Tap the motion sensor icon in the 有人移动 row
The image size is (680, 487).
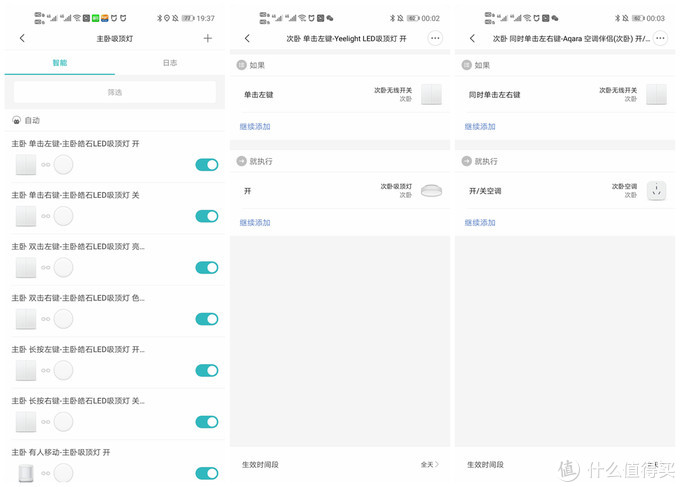[x=26, y=473]
